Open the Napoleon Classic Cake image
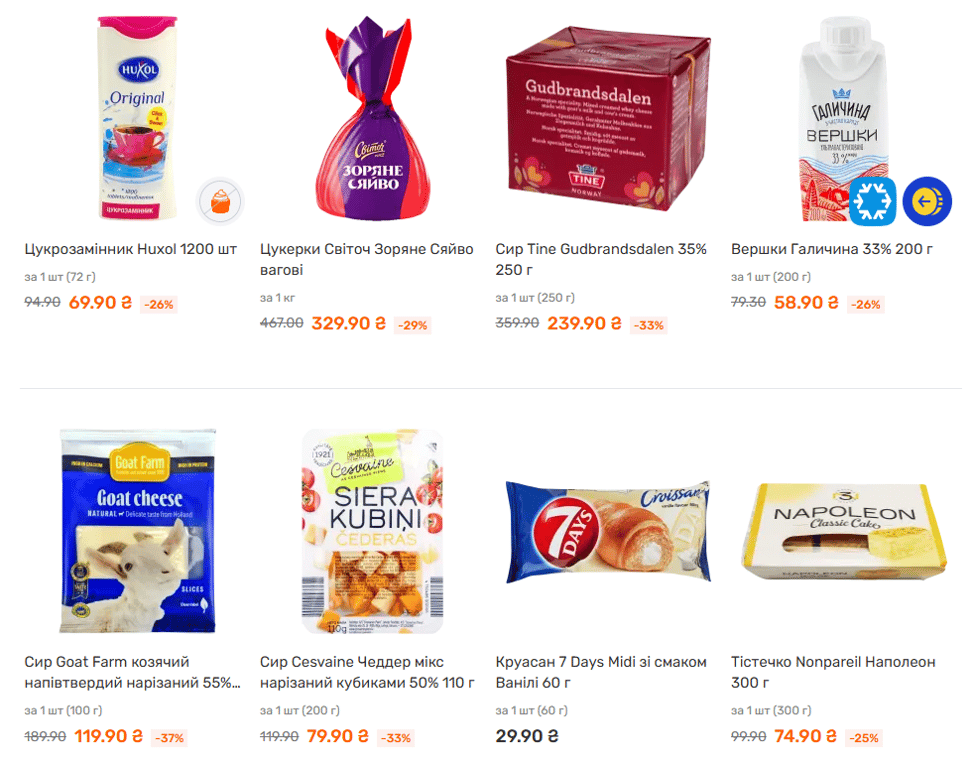 (x=844, y=529)
